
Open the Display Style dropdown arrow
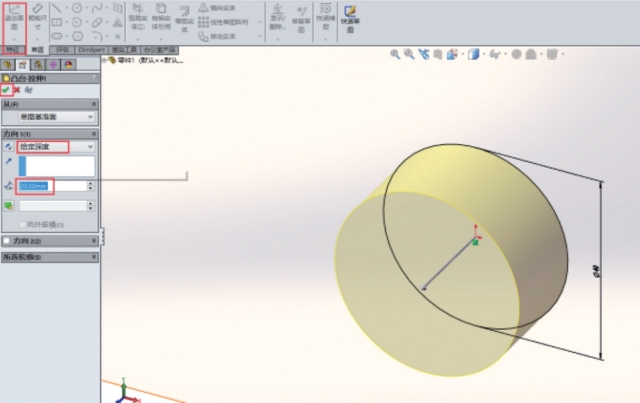tap(484, 54)
